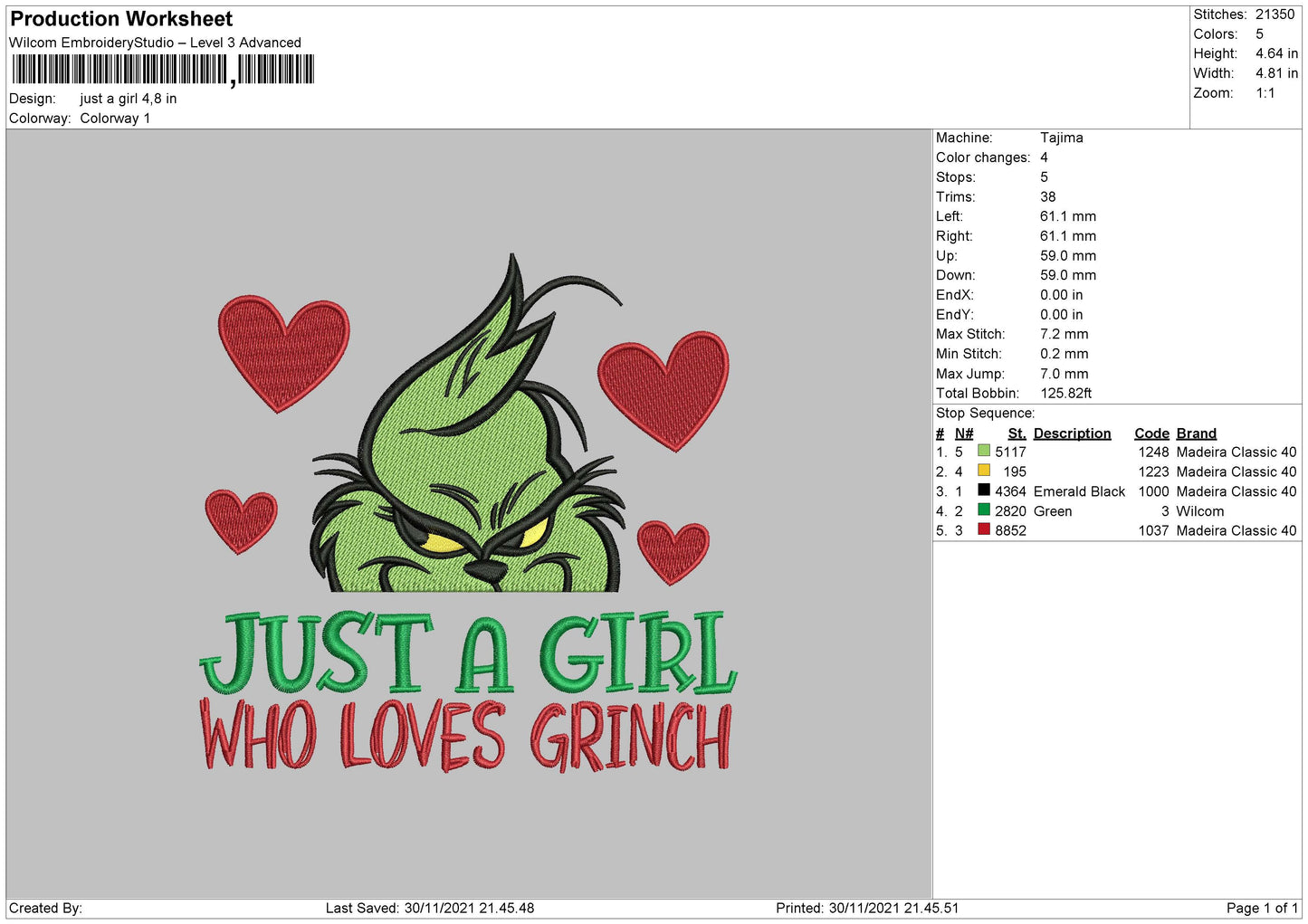Click the red 'WHO LOVES GRINCH' embroidered text
Image resolution: width=1308 pixels, height=924 pixels.
coord(465,736)
